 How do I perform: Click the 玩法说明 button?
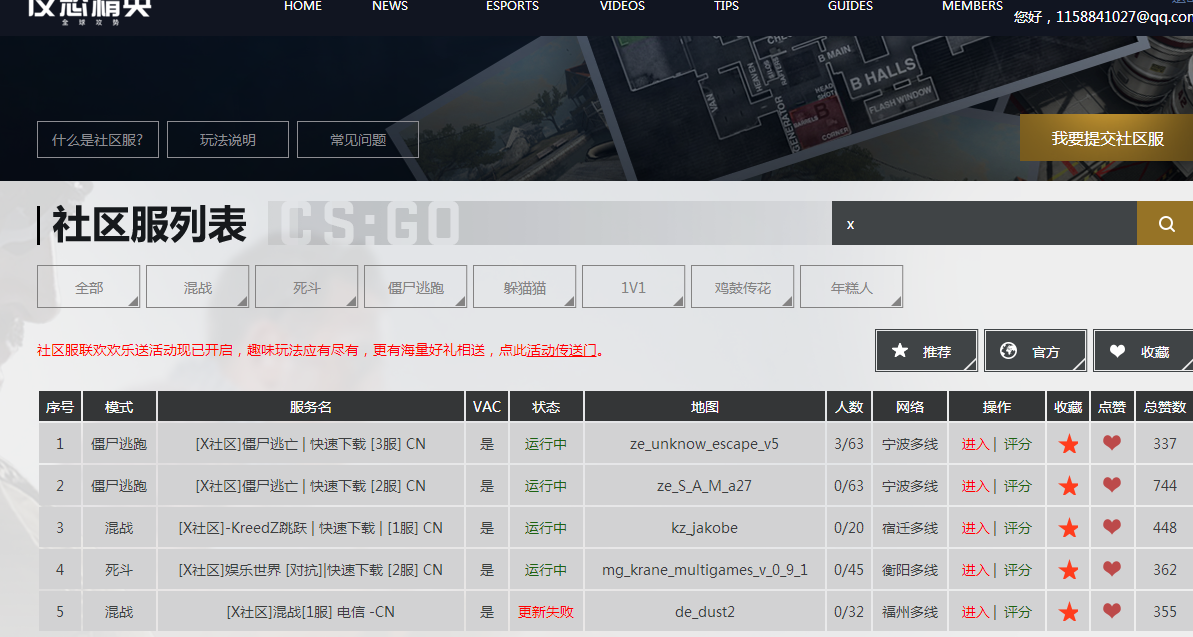227,139
